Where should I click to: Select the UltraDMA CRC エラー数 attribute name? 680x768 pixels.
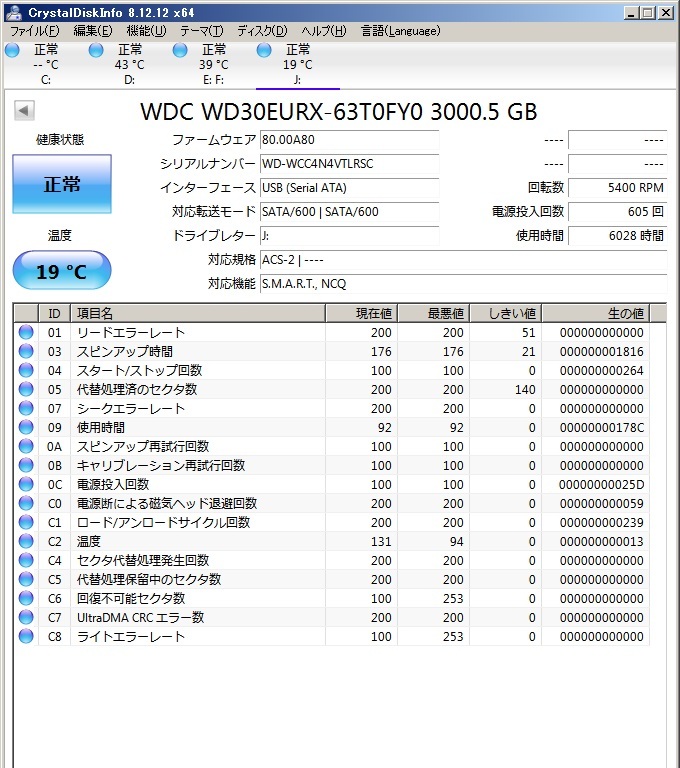141,618
